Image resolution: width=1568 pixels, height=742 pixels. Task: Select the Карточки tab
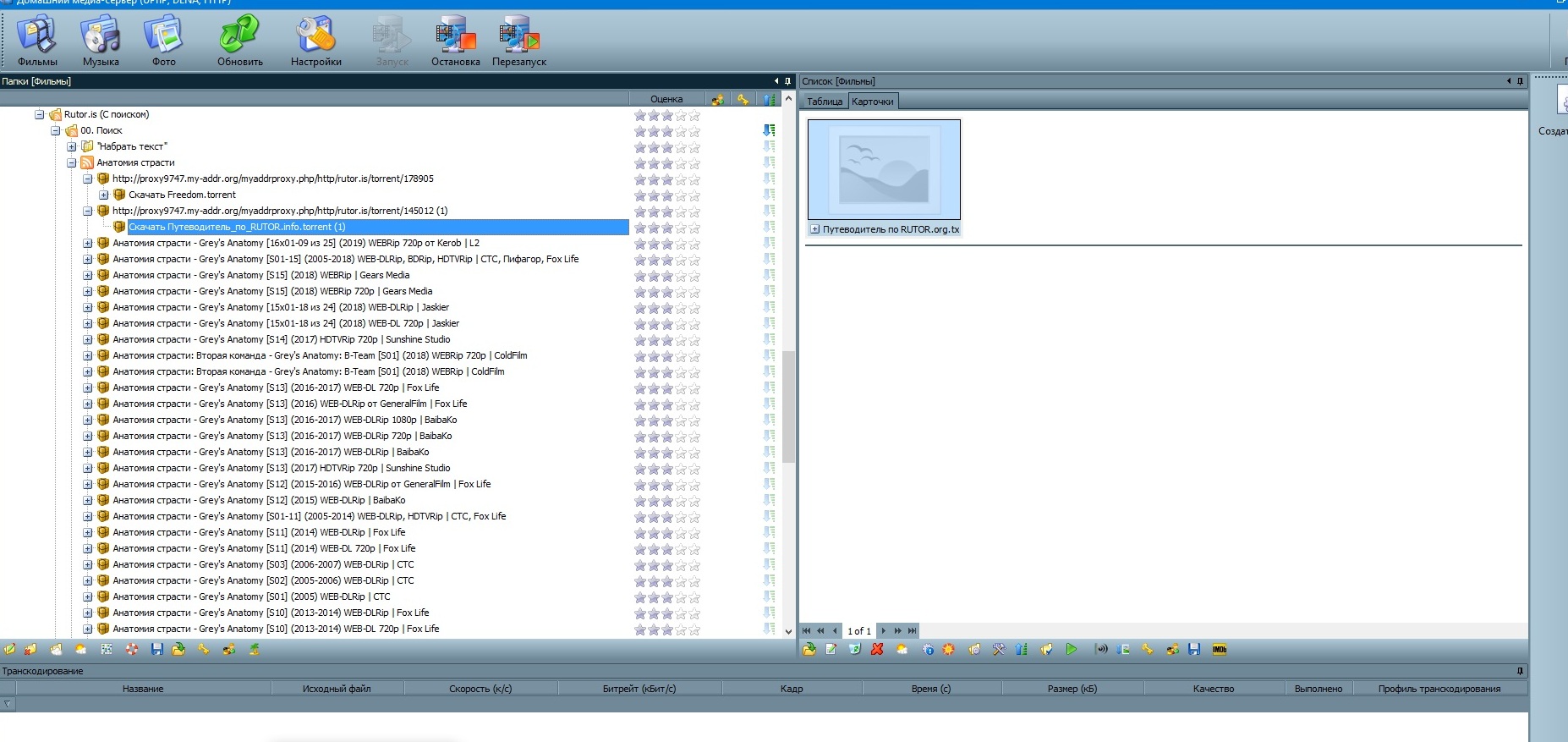(x=872, y=102)
